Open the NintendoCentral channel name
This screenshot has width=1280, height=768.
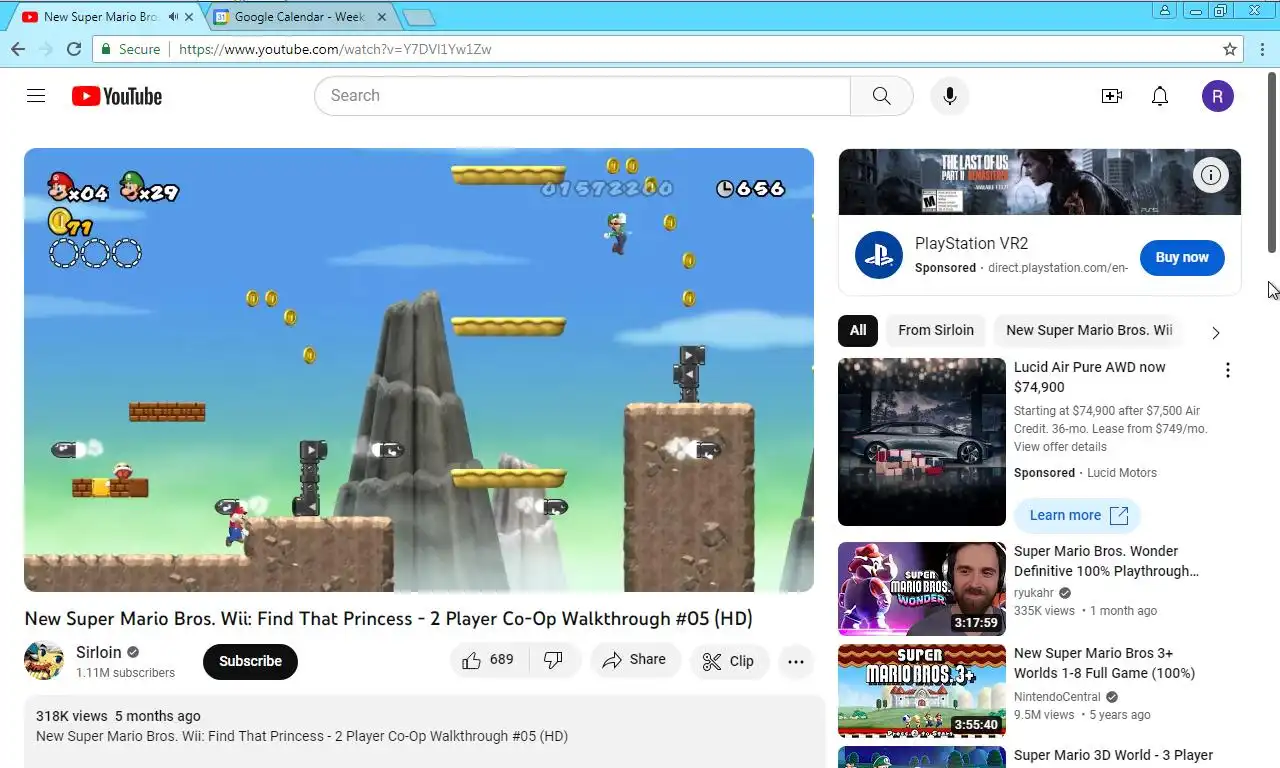click(x=1057, y=697)
